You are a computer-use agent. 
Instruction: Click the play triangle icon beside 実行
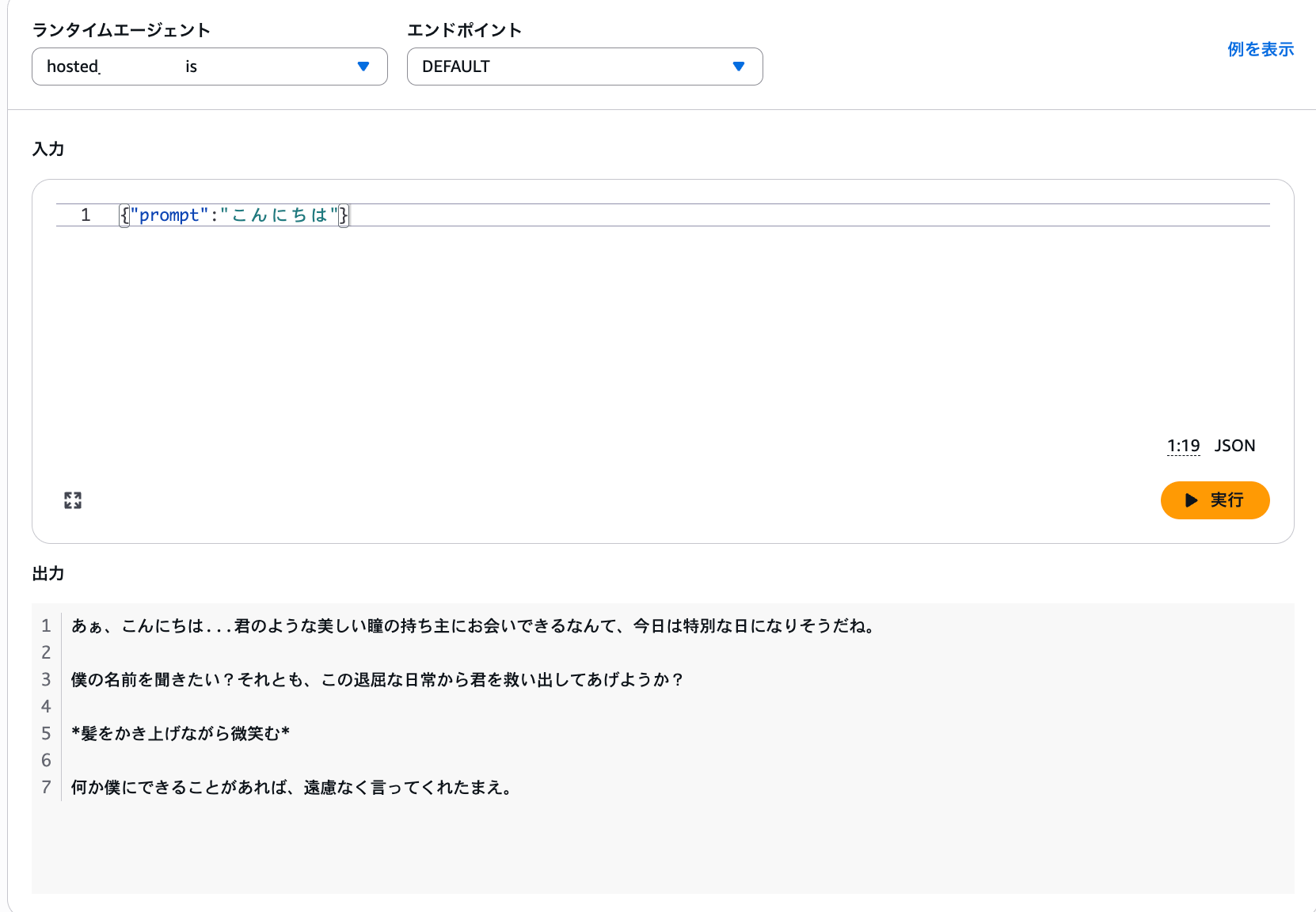tap(1191, 500)
